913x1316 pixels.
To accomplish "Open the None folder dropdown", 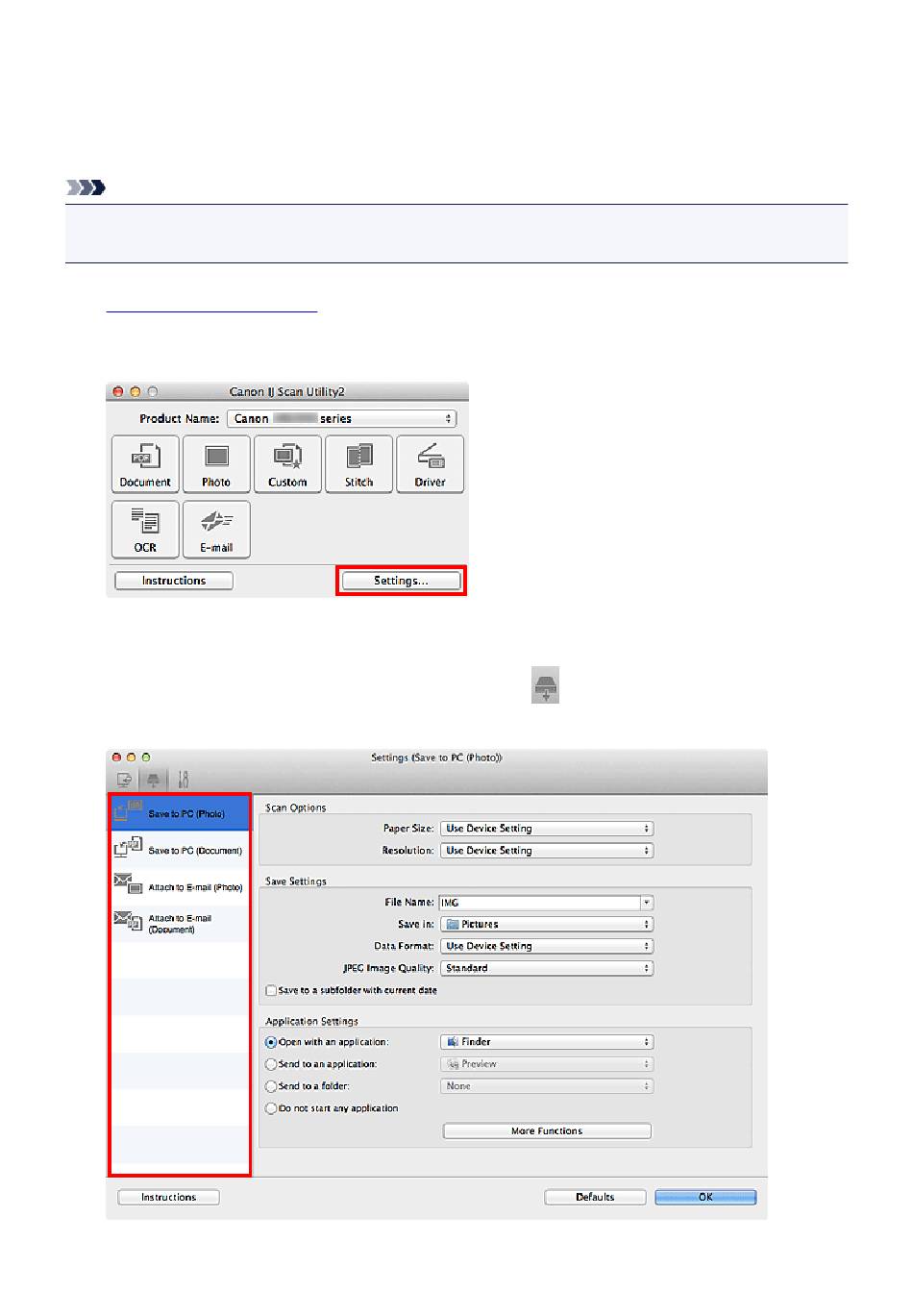I will point(547,1086).
